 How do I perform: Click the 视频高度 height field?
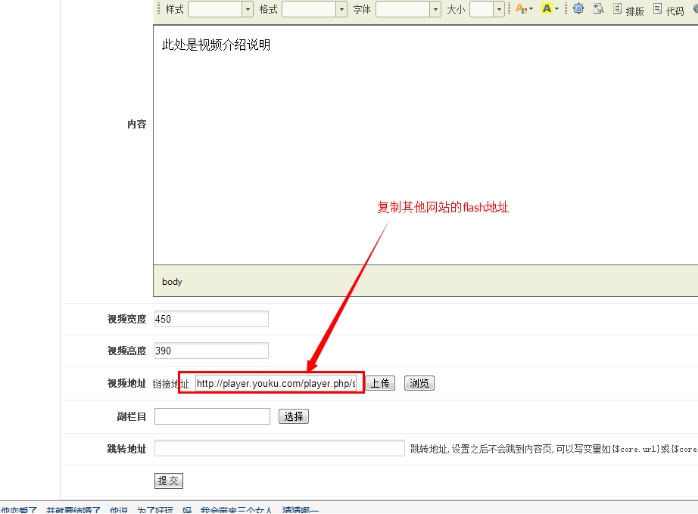(x=211, y=351)
